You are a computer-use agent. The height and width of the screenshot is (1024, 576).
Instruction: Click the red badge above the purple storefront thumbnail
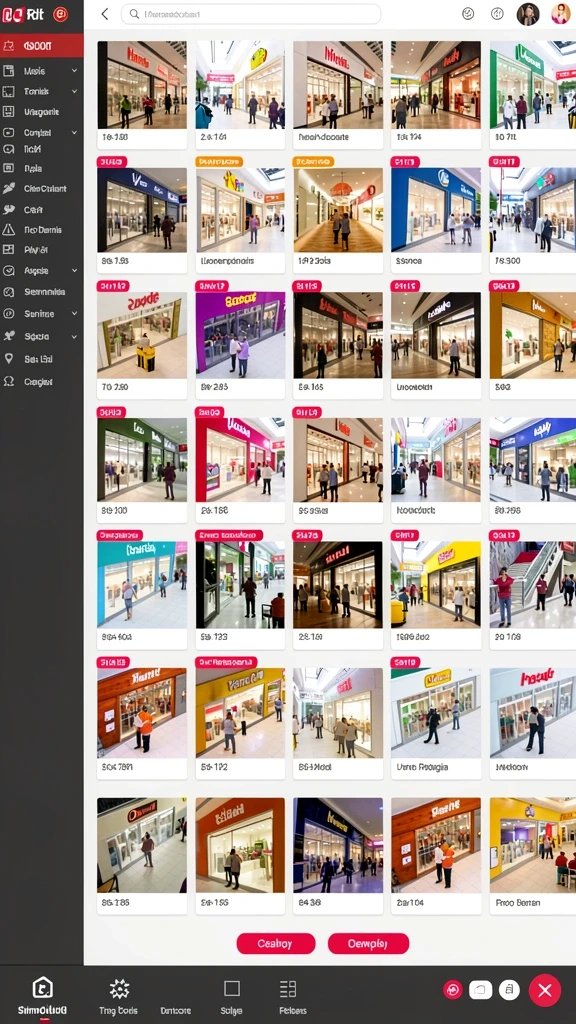tap(212, 286)
